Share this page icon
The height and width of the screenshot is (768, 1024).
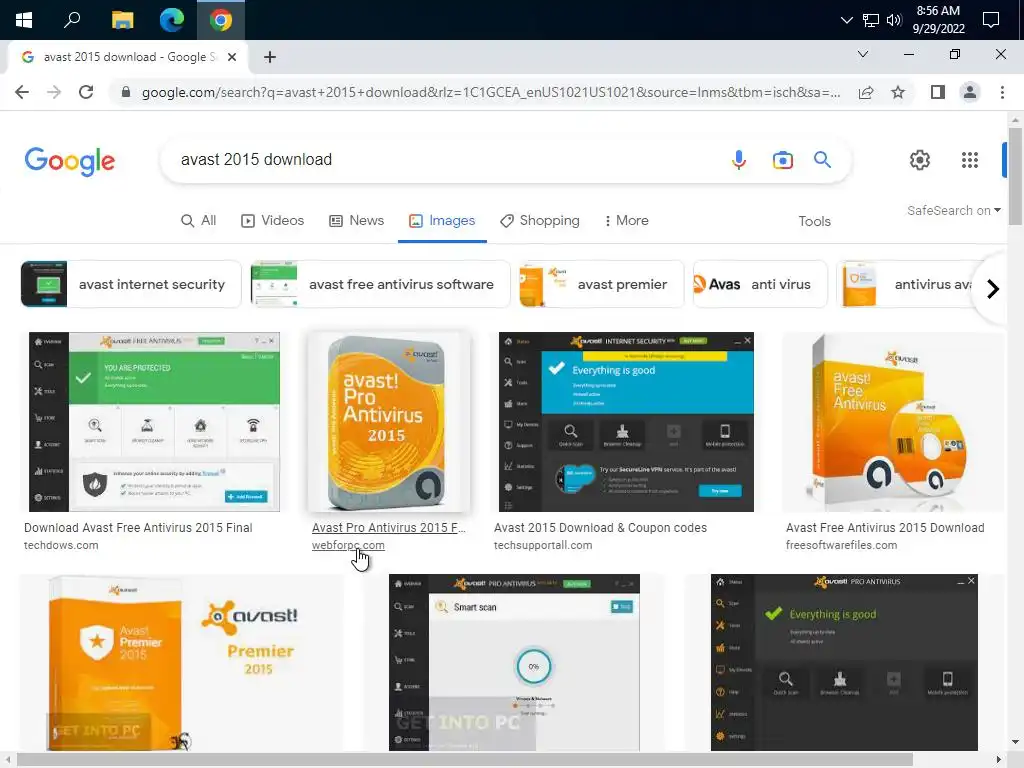tap(866, 92)
